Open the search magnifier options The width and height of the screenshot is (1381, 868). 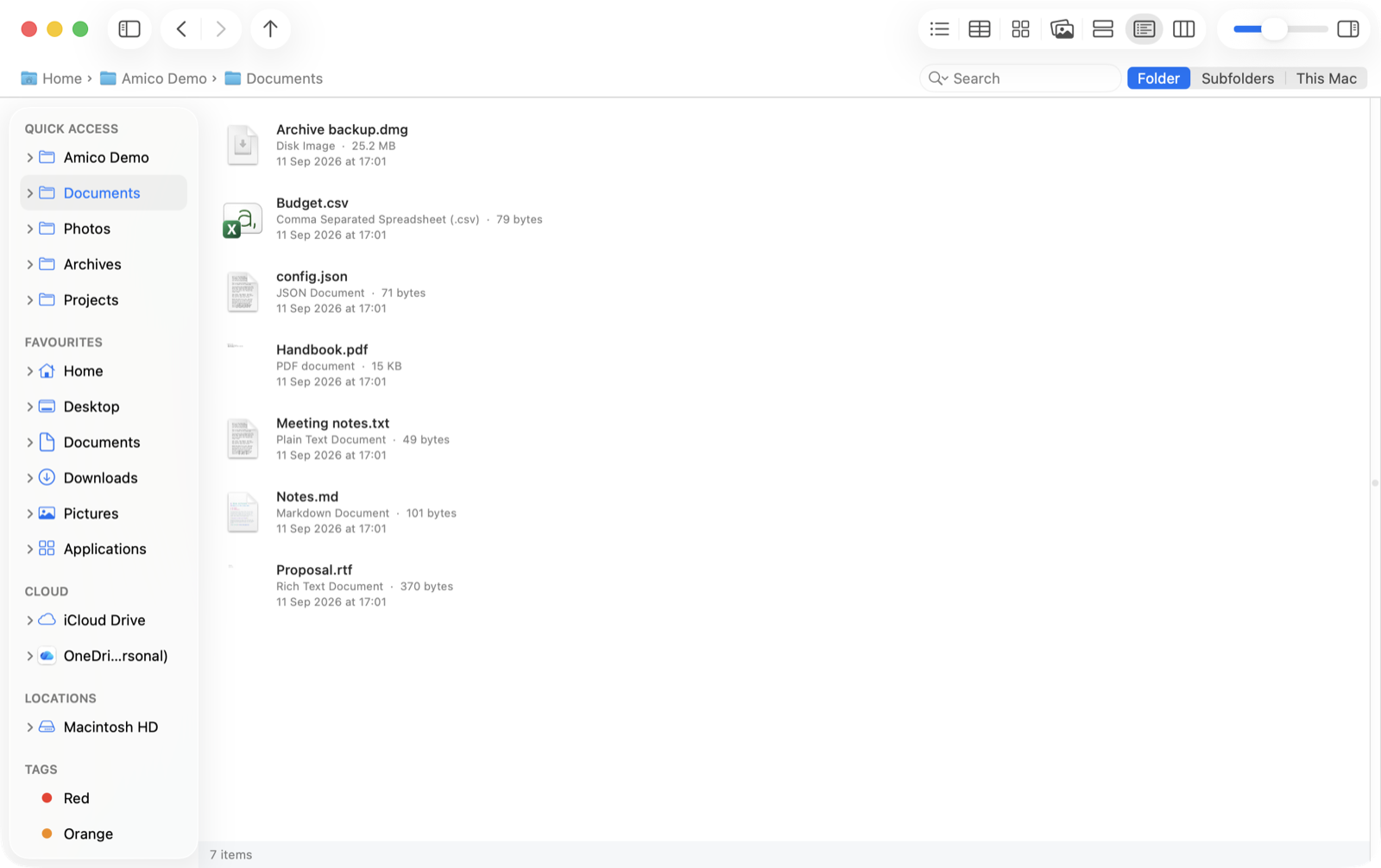click(x=937, y=79)
